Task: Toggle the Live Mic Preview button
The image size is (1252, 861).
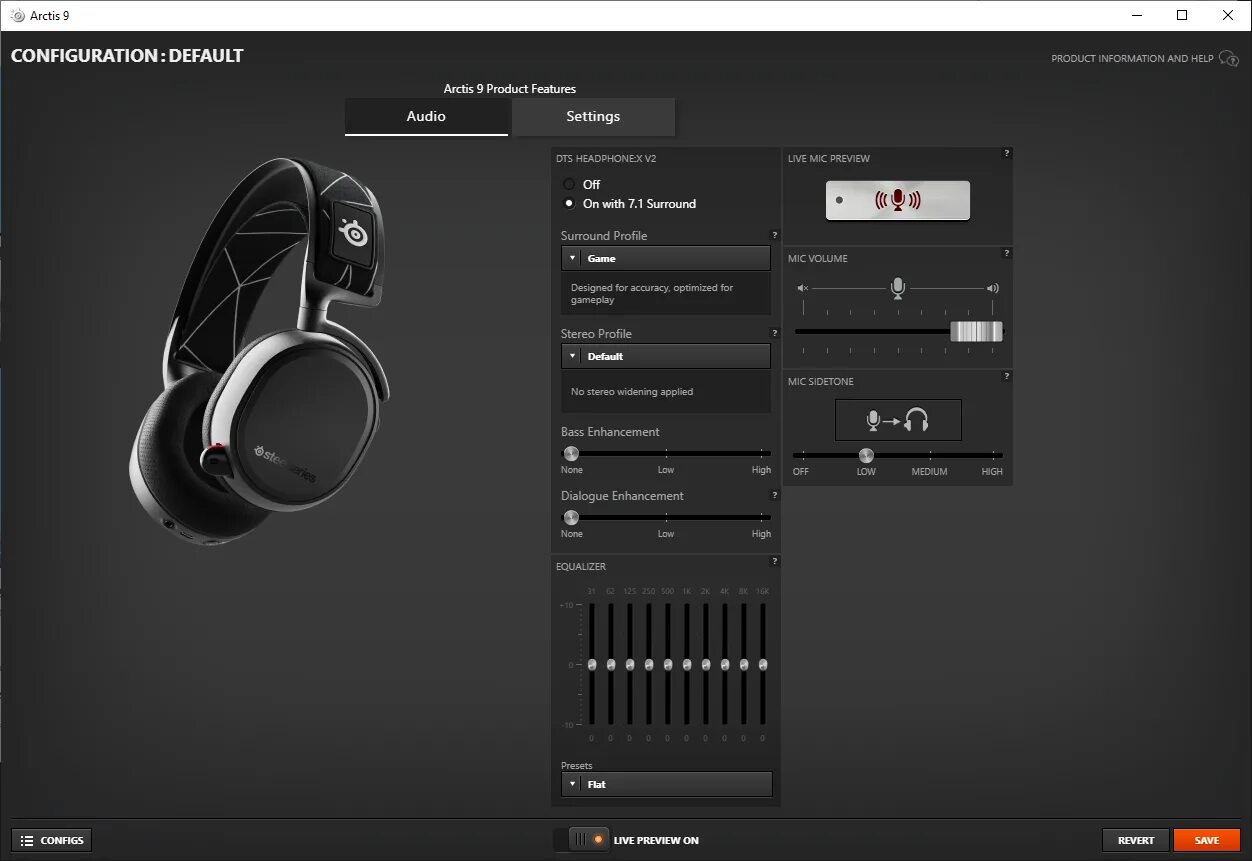Action: pyautogui.click(x=898, y=200)
